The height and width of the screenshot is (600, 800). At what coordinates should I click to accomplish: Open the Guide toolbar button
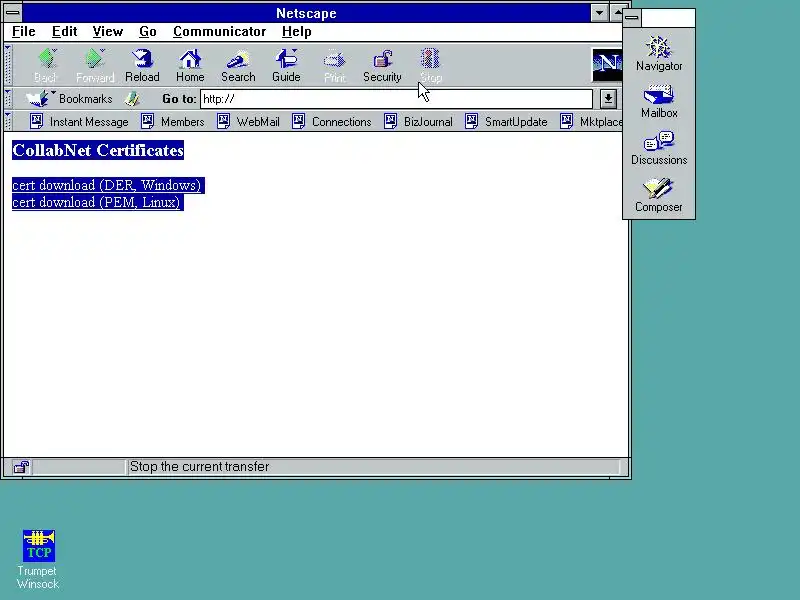click(286, 65)
